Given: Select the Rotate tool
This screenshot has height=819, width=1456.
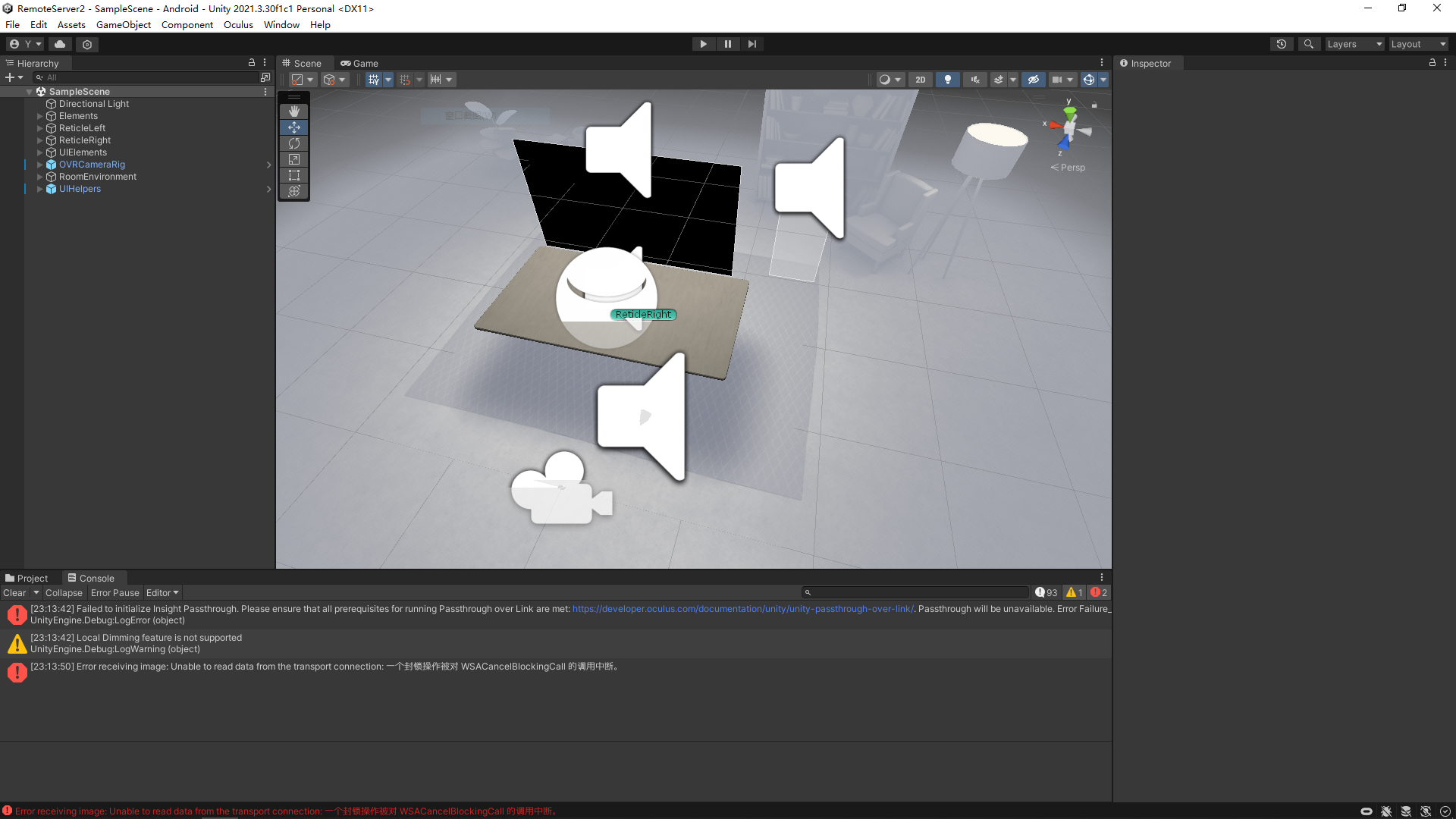Looking at the screenshot, I should (x=293, y=143).
